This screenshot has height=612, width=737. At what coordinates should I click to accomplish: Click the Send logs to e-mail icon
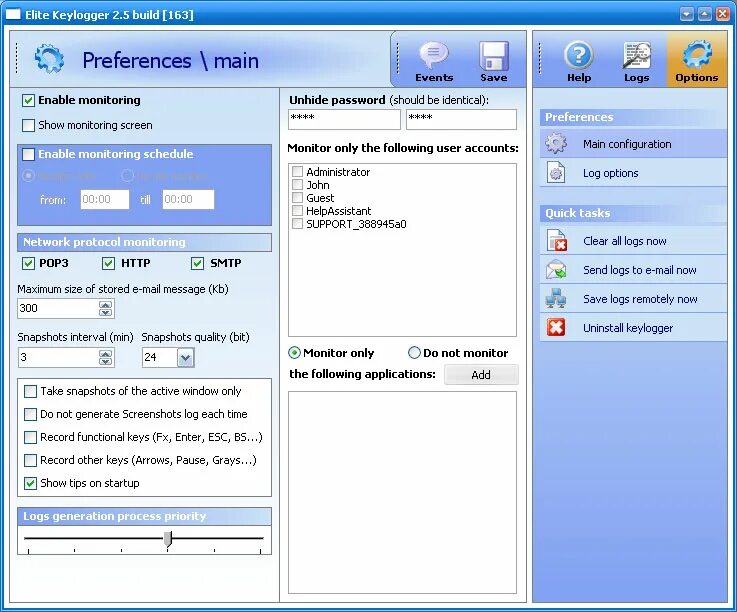click(x=556, y=269)
